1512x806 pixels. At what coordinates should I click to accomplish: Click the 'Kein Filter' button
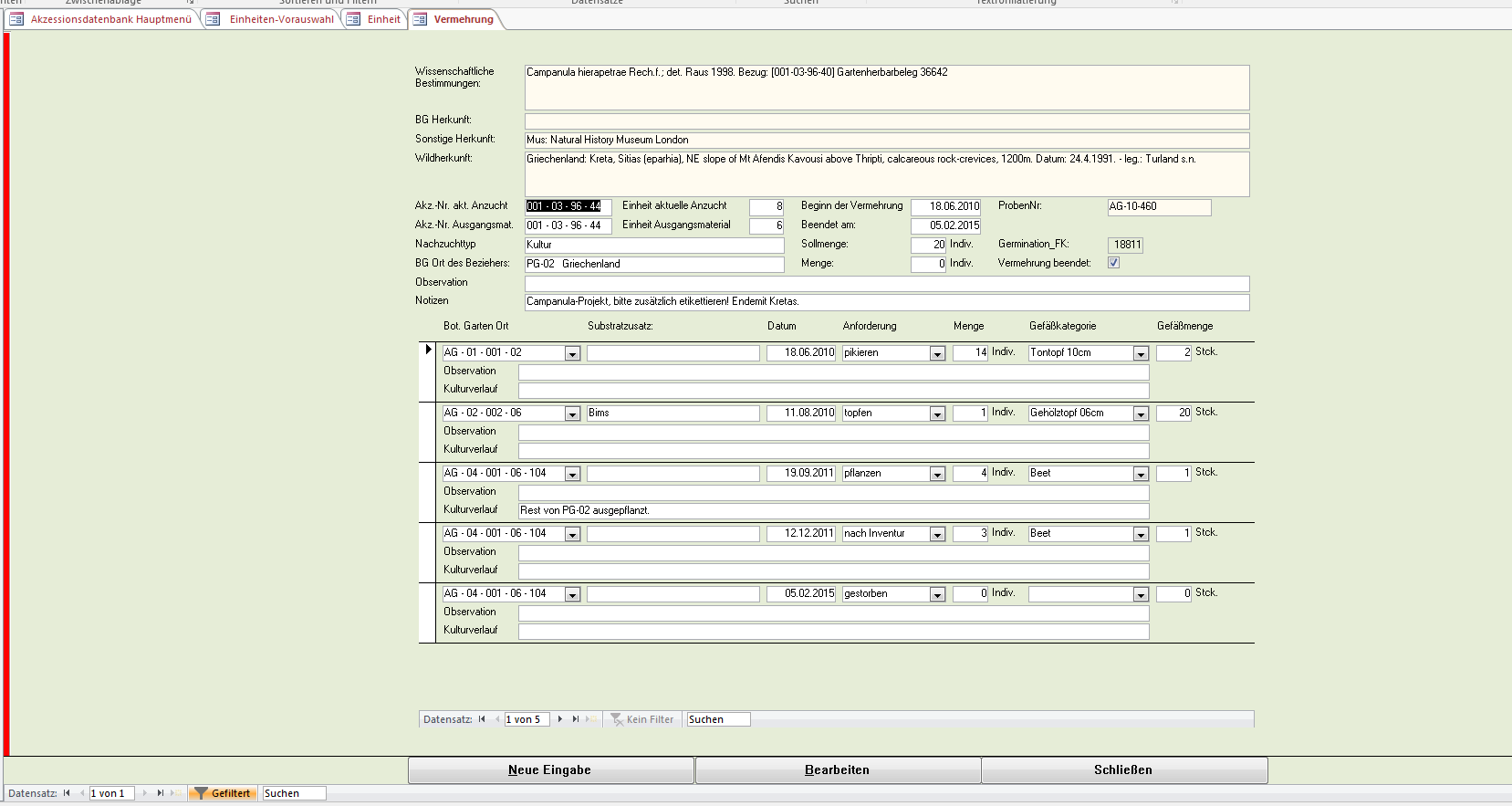click(642, 719)
